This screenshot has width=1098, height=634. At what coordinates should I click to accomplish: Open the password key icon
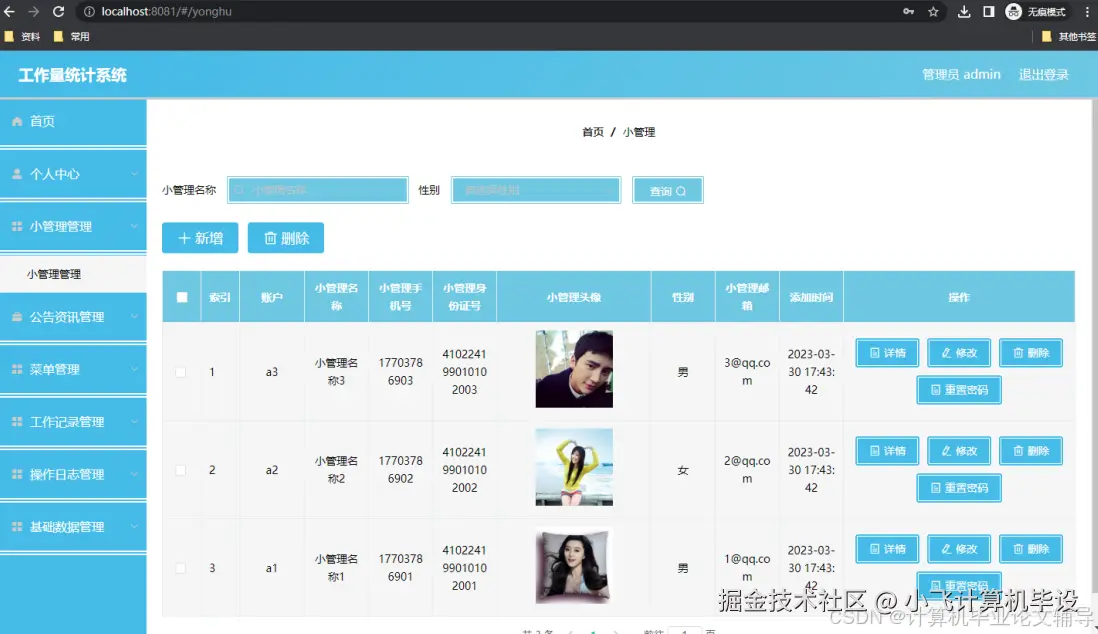pyautogui.click(x=908, y=11)
